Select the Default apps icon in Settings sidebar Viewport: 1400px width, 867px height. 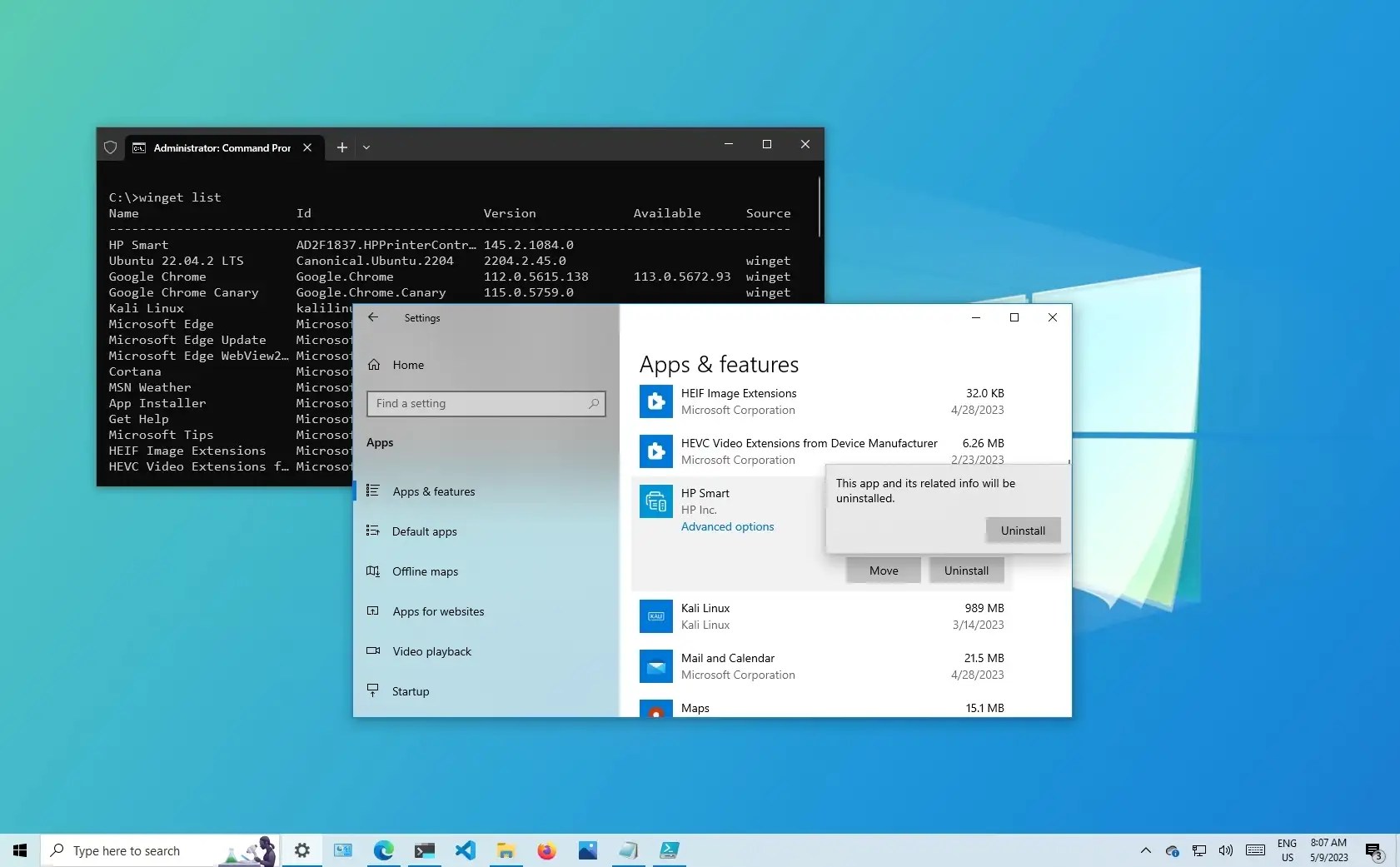point(373,531)
